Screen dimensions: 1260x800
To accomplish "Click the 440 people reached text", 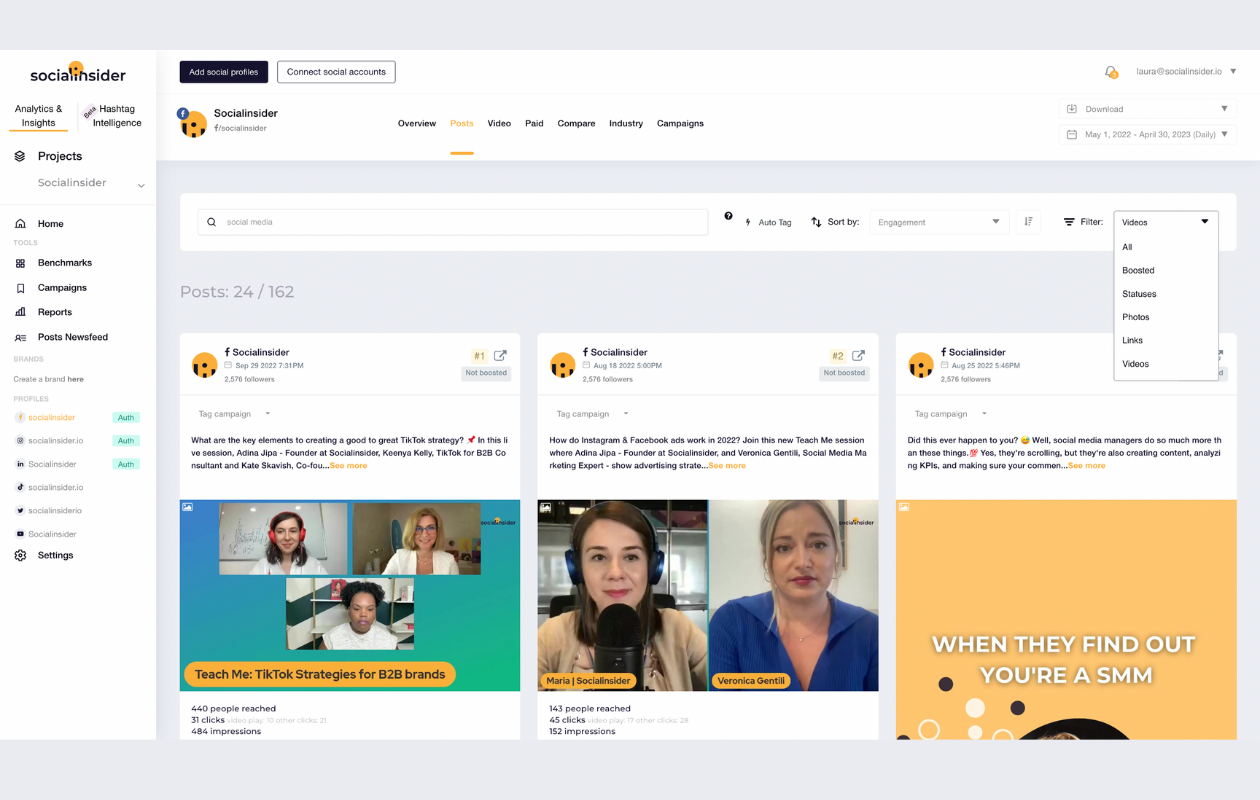I will coord(233,708).
